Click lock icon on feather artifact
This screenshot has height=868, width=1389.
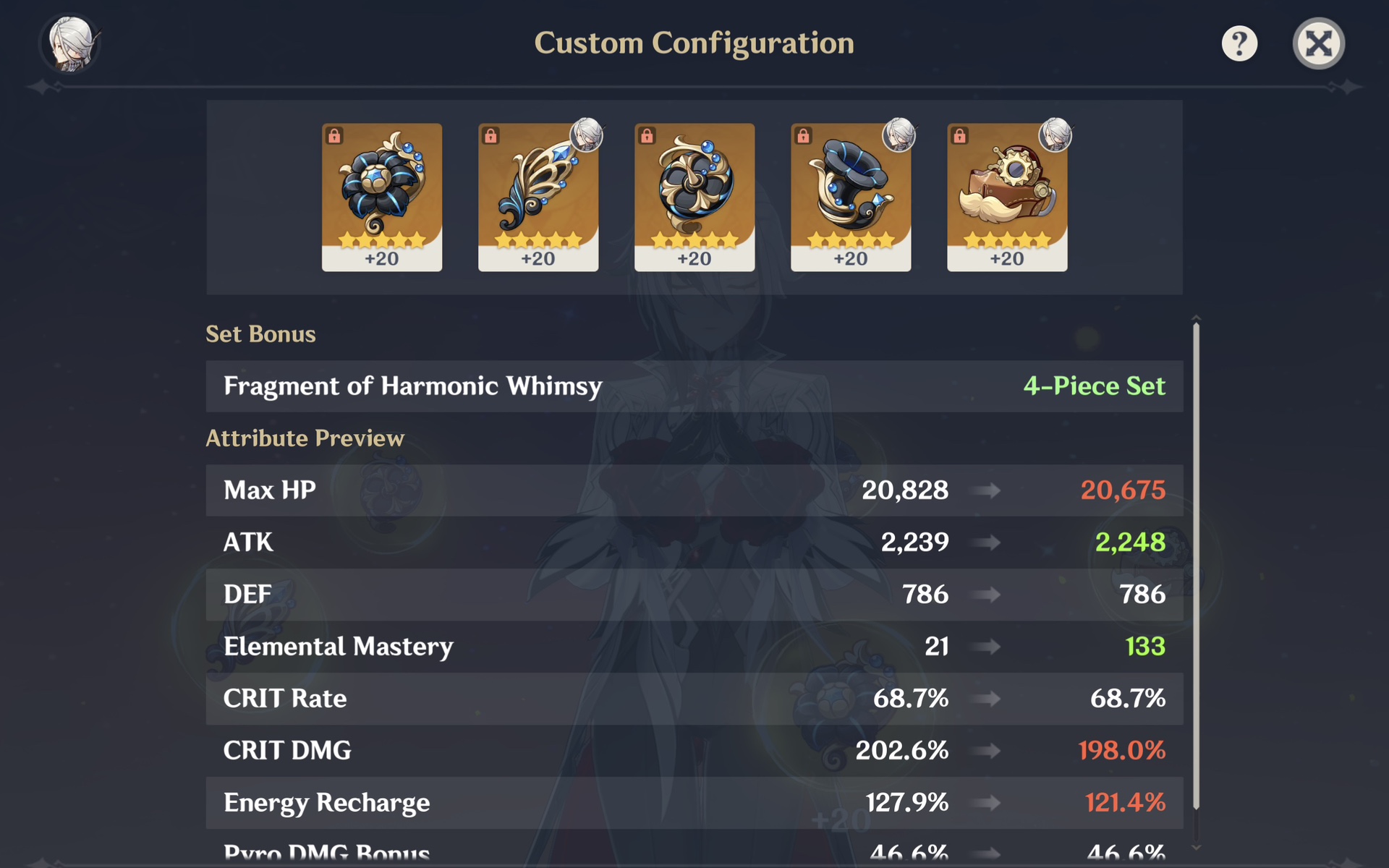(490, 136)
